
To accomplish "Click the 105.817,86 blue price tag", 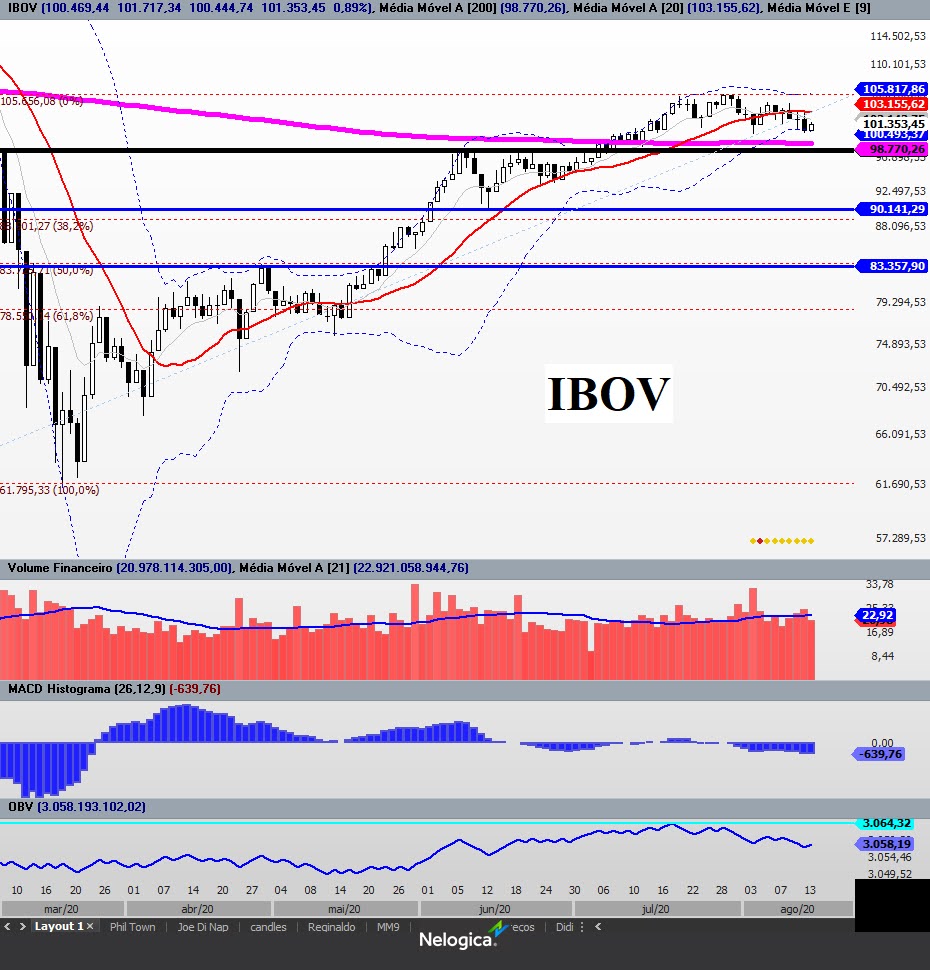I will 891,89.
